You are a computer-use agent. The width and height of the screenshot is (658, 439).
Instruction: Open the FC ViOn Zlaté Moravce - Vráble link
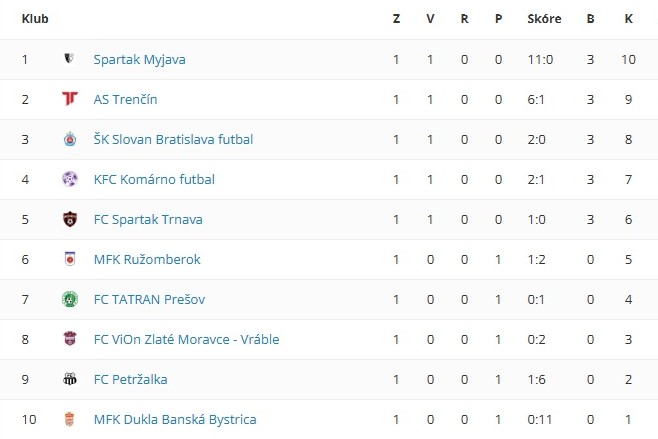click(x=186, y=340)
